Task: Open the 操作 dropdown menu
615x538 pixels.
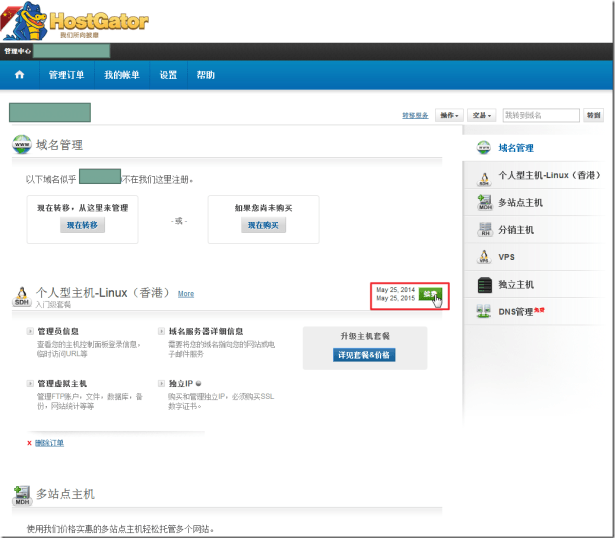Action: point(449,115)
